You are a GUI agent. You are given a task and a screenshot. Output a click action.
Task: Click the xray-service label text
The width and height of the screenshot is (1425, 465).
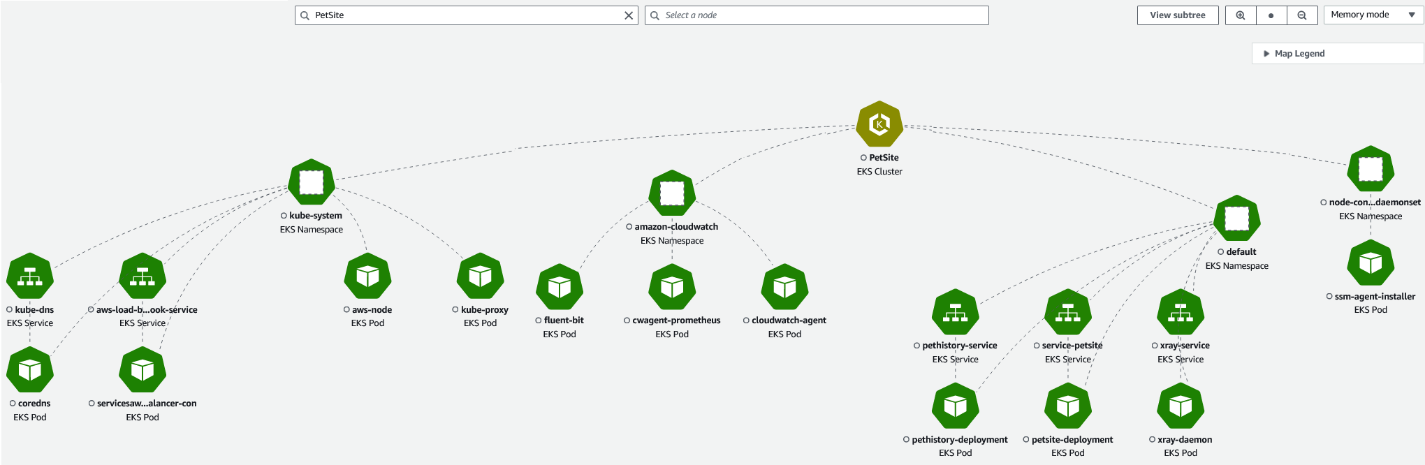click(1186, 345)
